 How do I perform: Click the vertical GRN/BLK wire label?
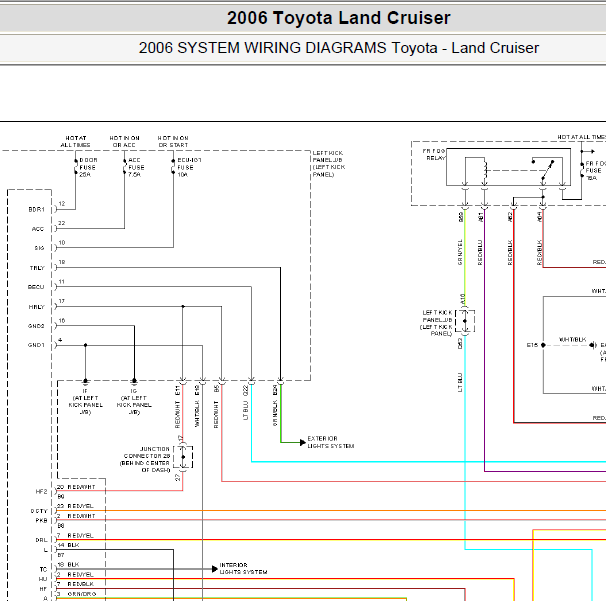click(x=275, y=413)
